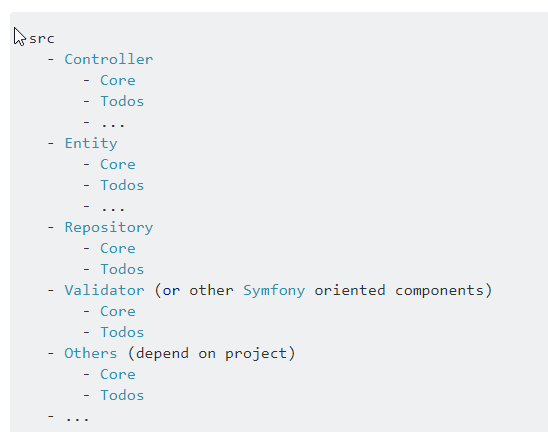Image resolution: width=548 pixels, height=432 pixels.
Task: Click the ellipsis under Entity
Action: [x=113, y=208]
